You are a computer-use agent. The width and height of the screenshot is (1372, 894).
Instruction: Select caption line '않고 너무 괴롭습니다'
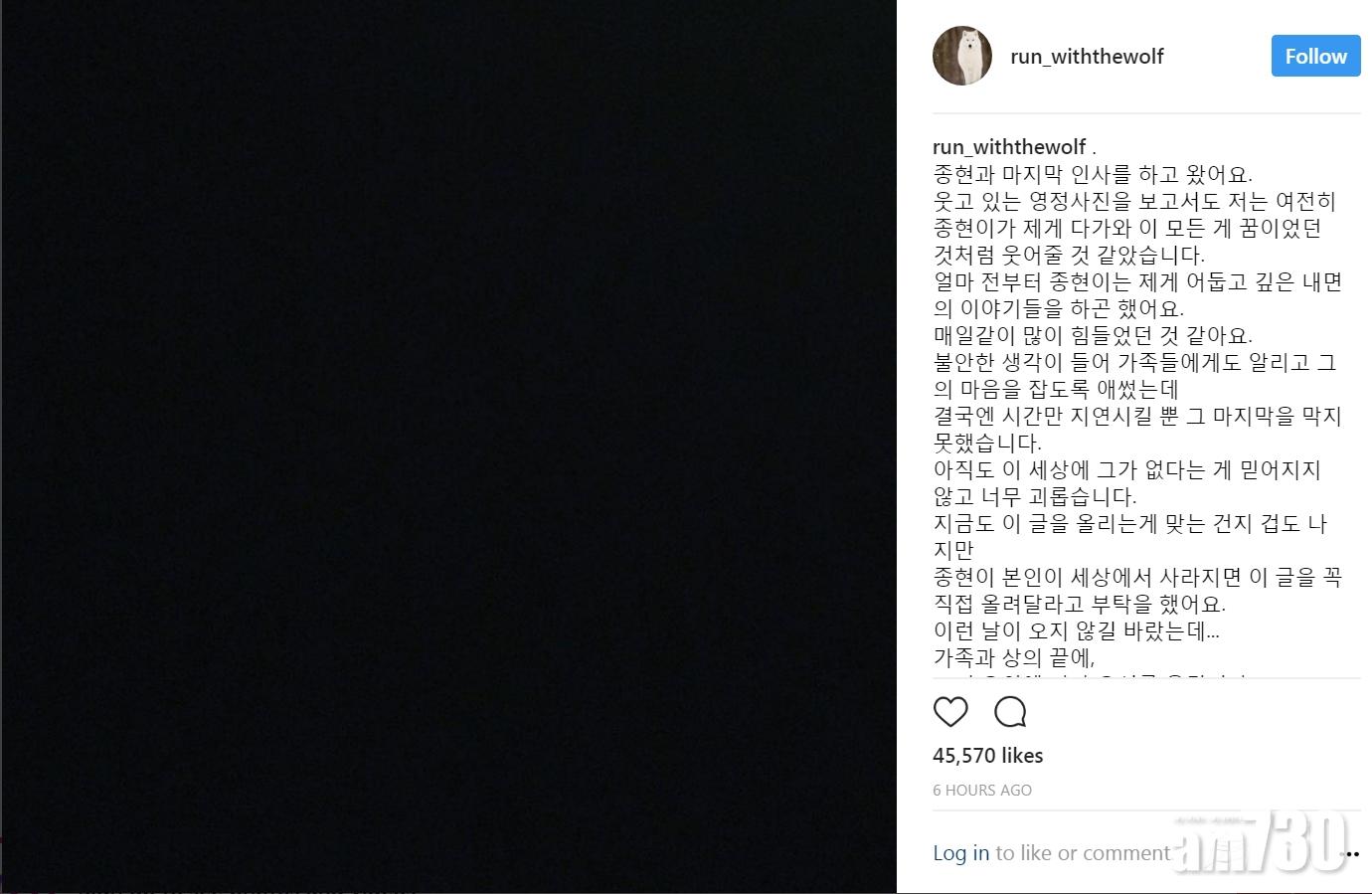pos(1035,496)
